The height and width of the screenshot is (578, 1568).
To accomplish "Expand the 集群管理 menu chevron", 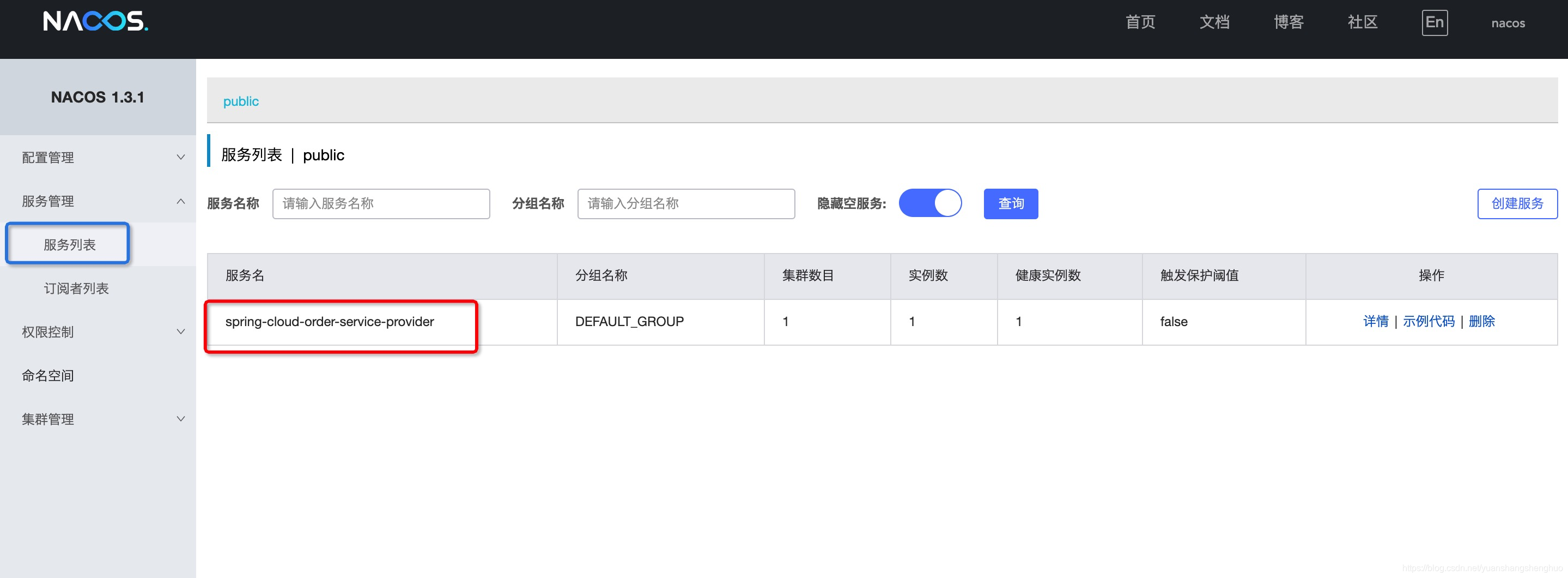I will point(181,418).
